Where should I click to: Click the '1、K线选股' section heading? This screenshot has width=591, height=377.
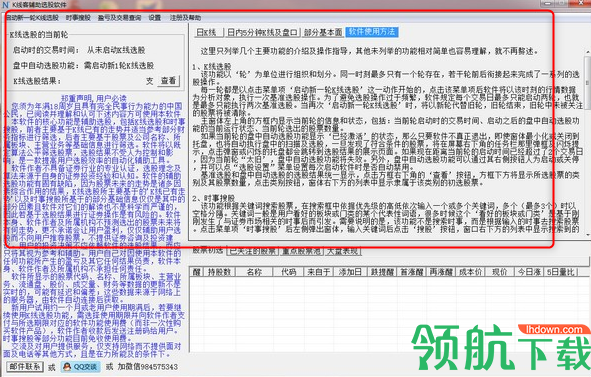pos(212,67)
